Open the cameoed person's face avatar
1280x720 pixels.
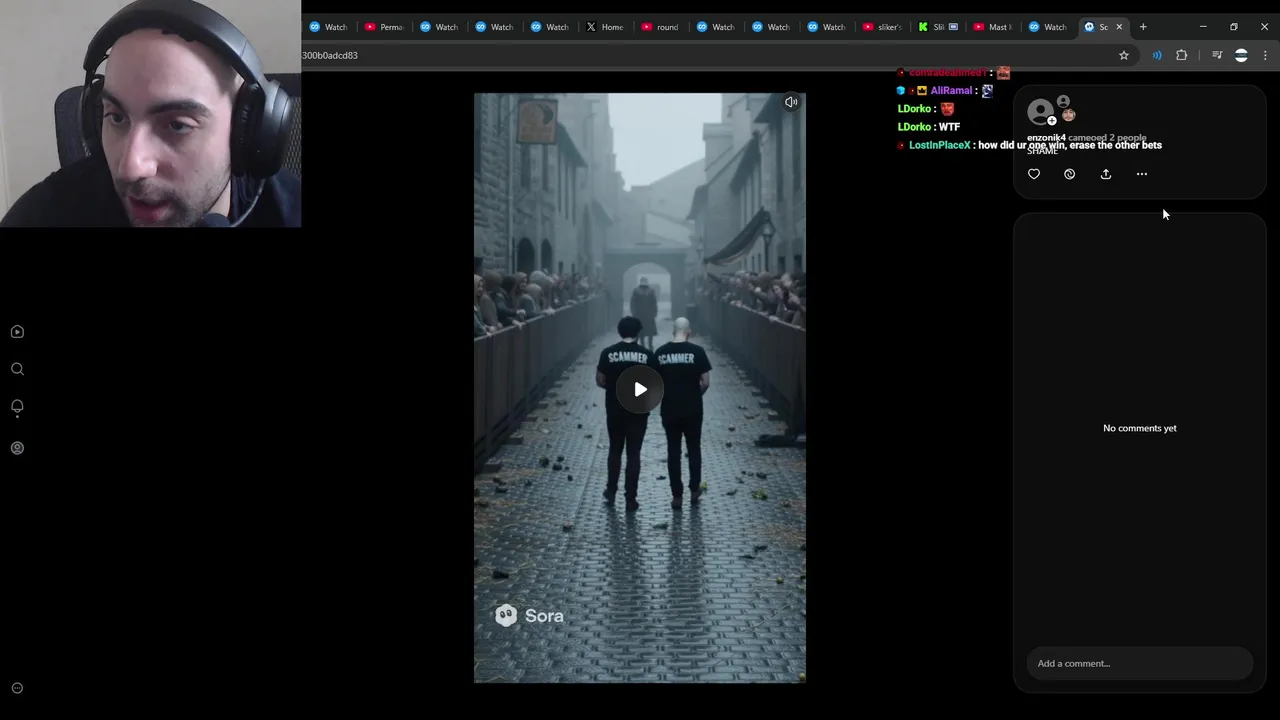1069,115
